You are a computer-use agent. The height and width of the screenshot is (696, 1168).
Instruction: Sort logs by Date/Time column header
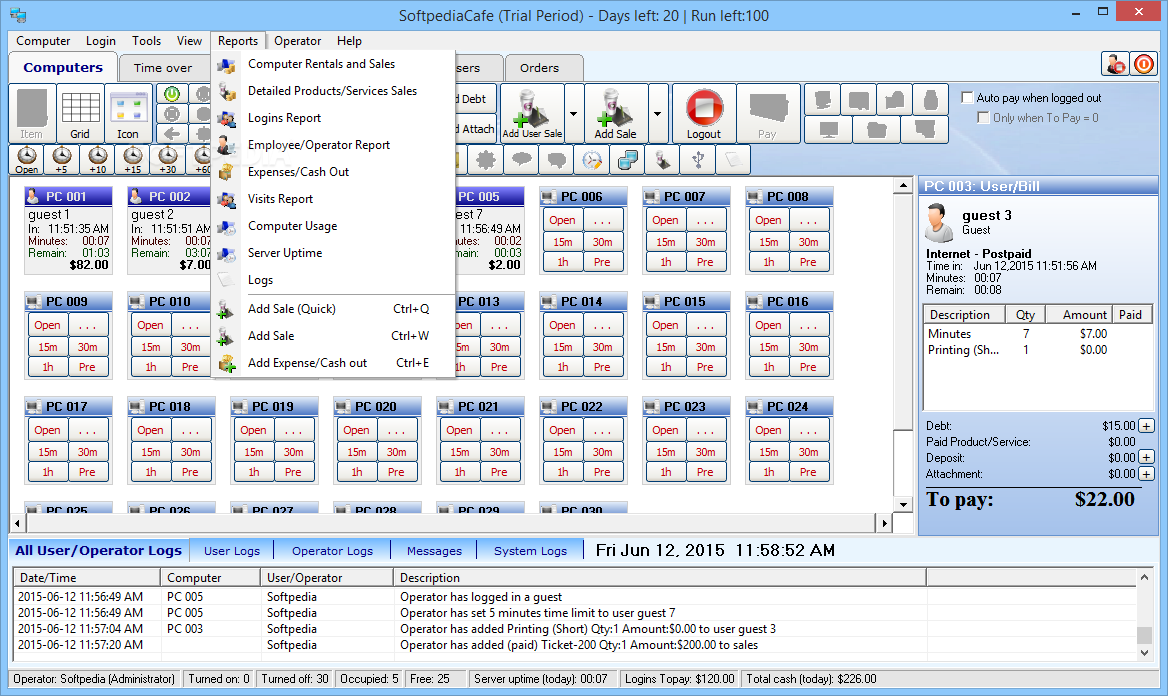click(x=86, y=578)
